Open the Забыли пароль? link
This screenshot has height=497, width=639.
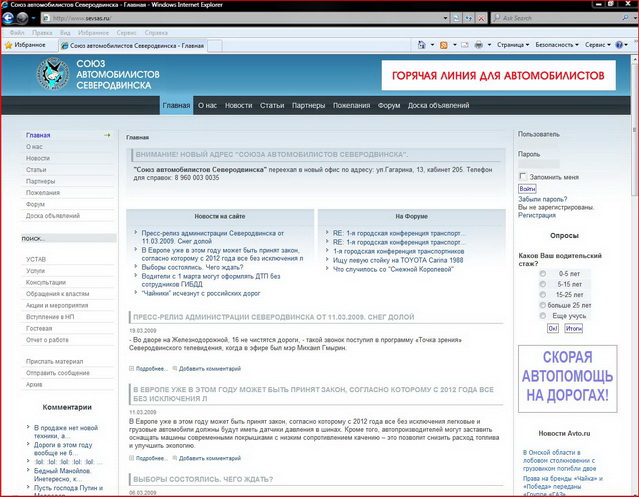542,199
